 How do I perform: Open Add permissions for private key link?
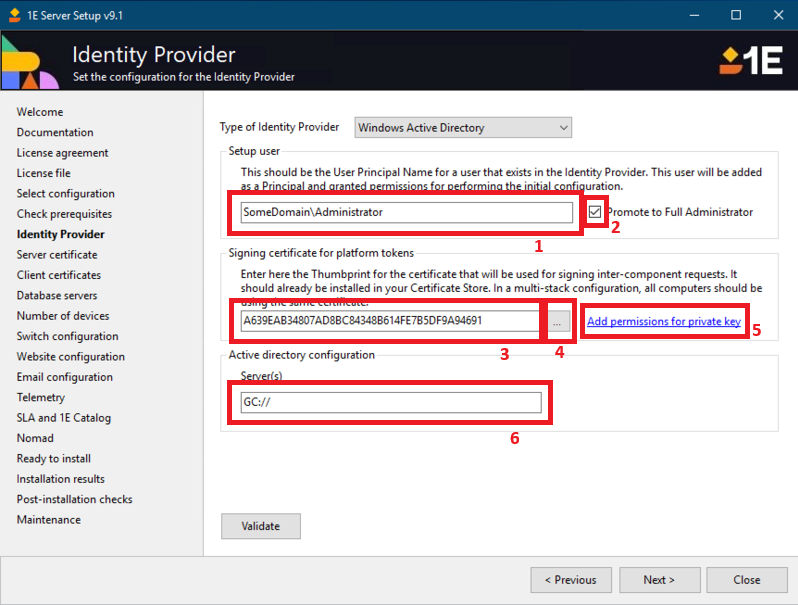click(x=664, y=321)
